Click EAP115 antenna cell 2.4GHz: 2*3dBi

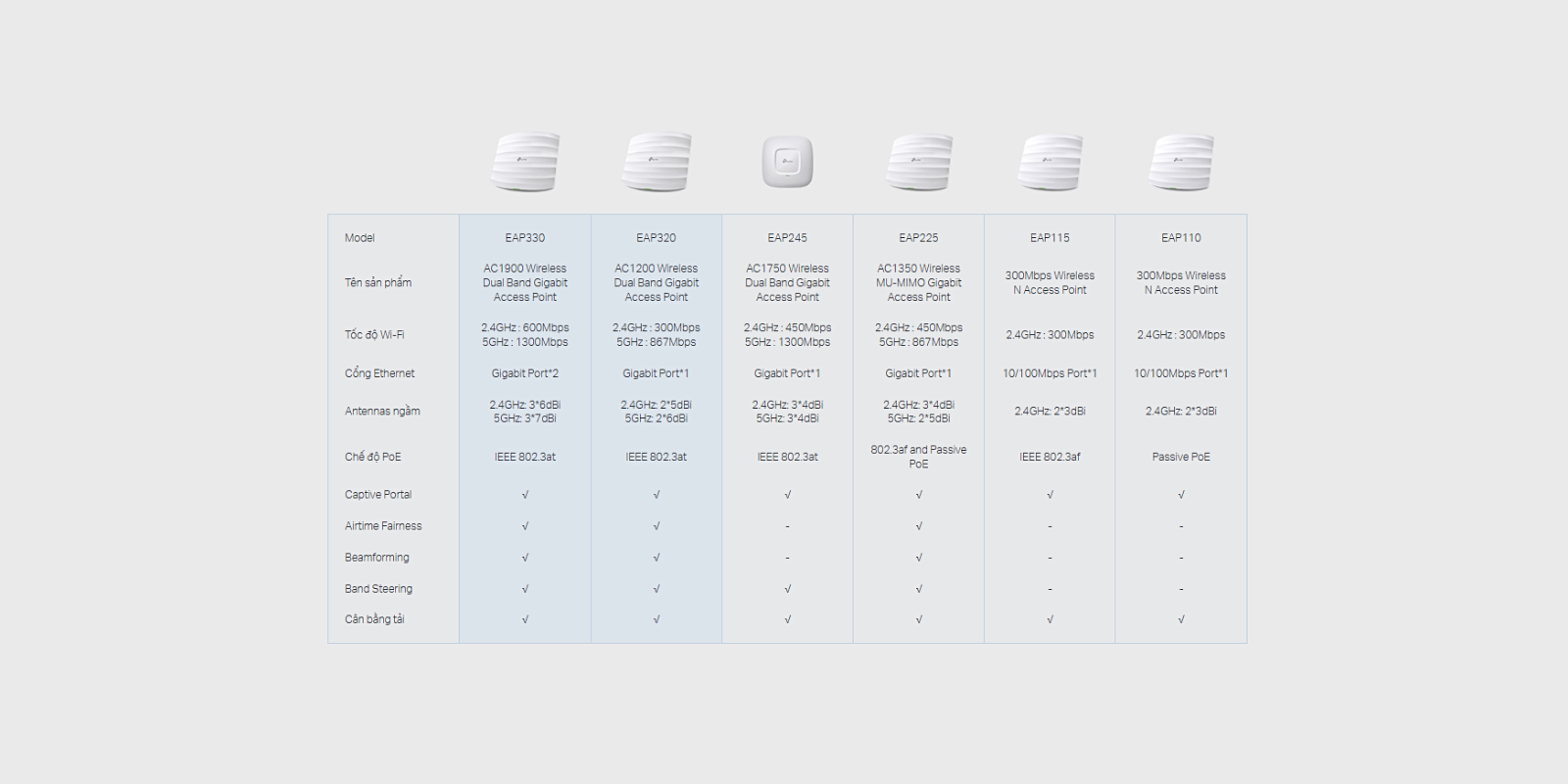[x=1050, y=412]
